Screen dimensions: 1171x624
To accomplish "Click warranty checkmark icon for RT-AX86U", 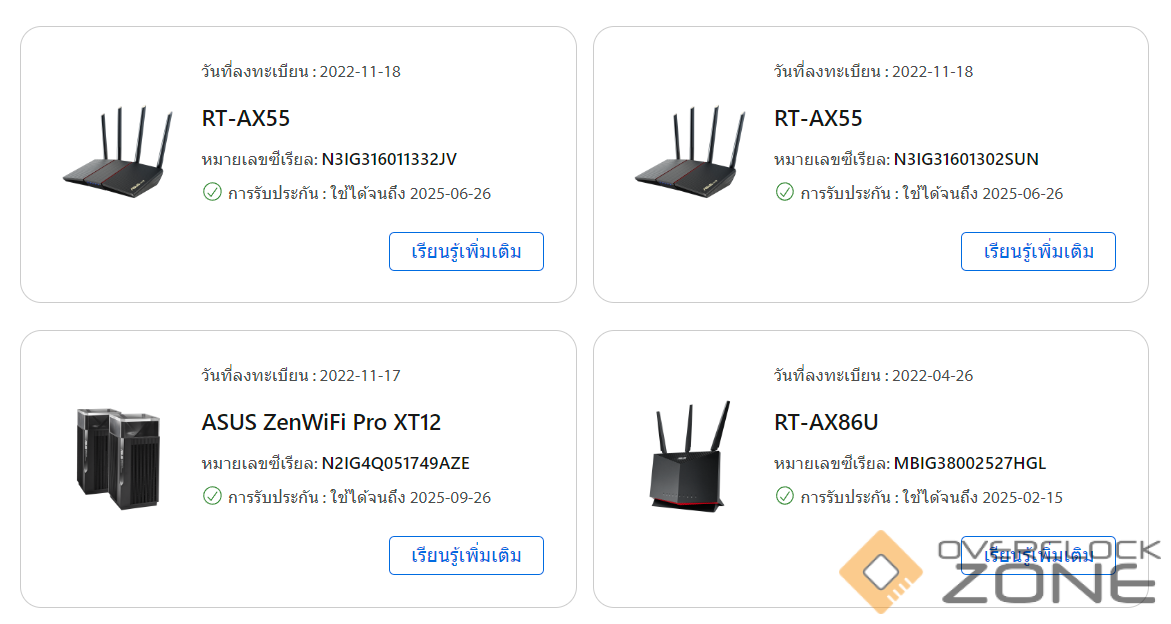I will pyautogui.click(x=784, y=496).
